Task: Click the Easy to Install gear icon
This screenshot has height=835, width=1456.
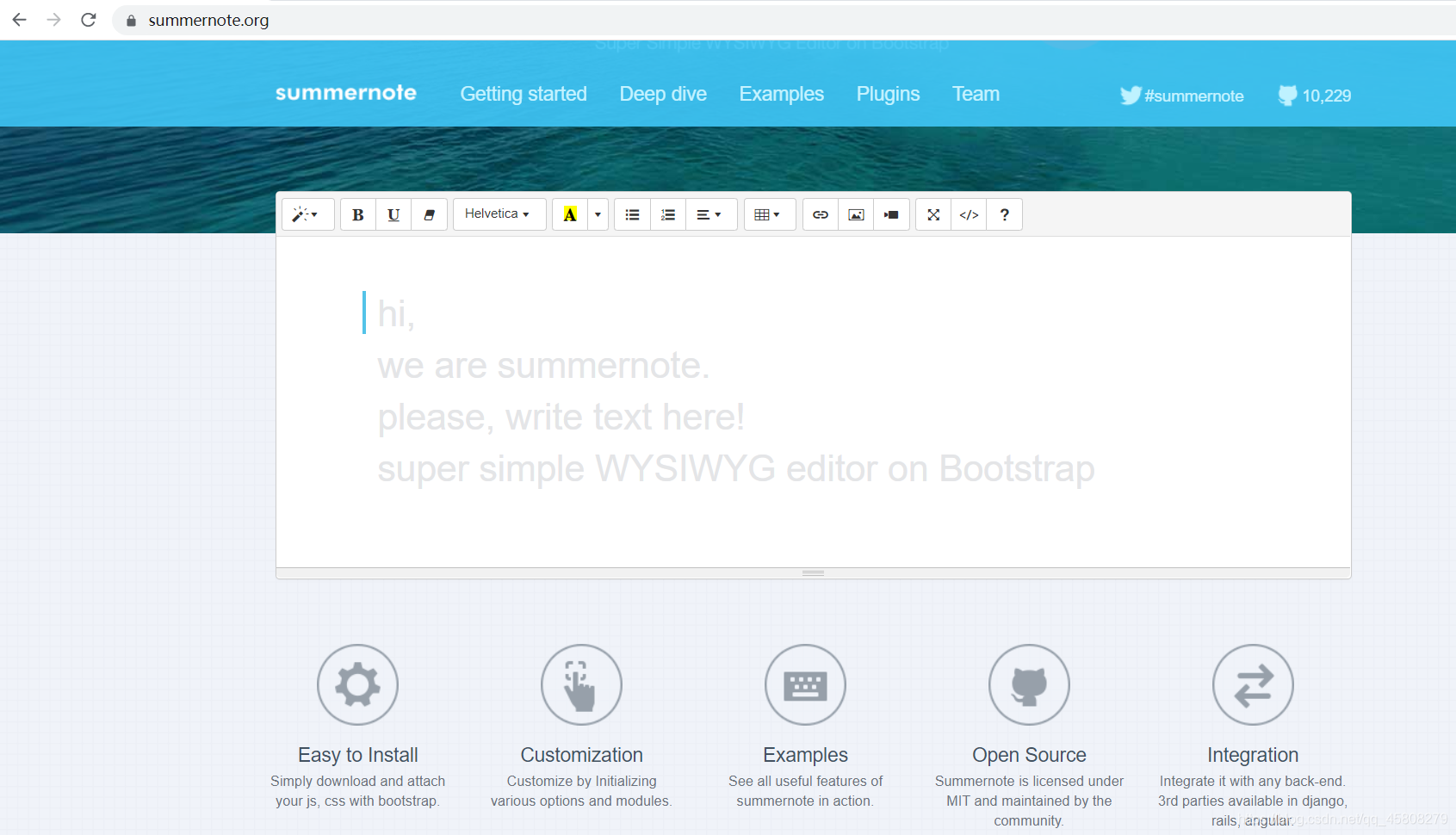Action: [357, 684]
